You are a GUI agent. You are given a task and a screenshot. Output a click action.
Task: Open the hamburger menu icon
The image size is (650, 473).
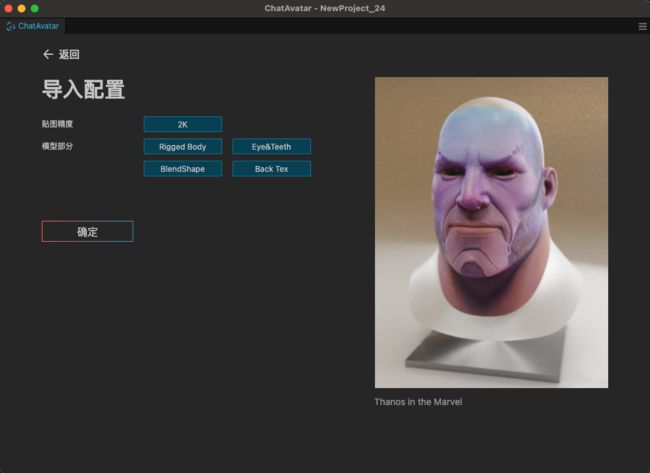pyautogui.click(x=643, y=27)
